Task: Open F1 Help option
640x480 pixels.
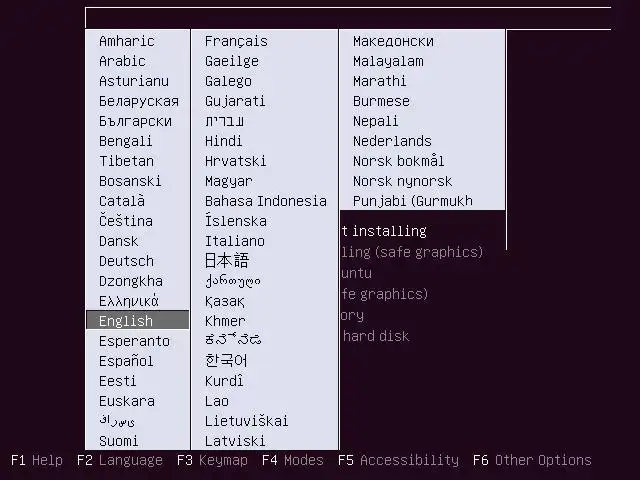Action: click(37, 460)
